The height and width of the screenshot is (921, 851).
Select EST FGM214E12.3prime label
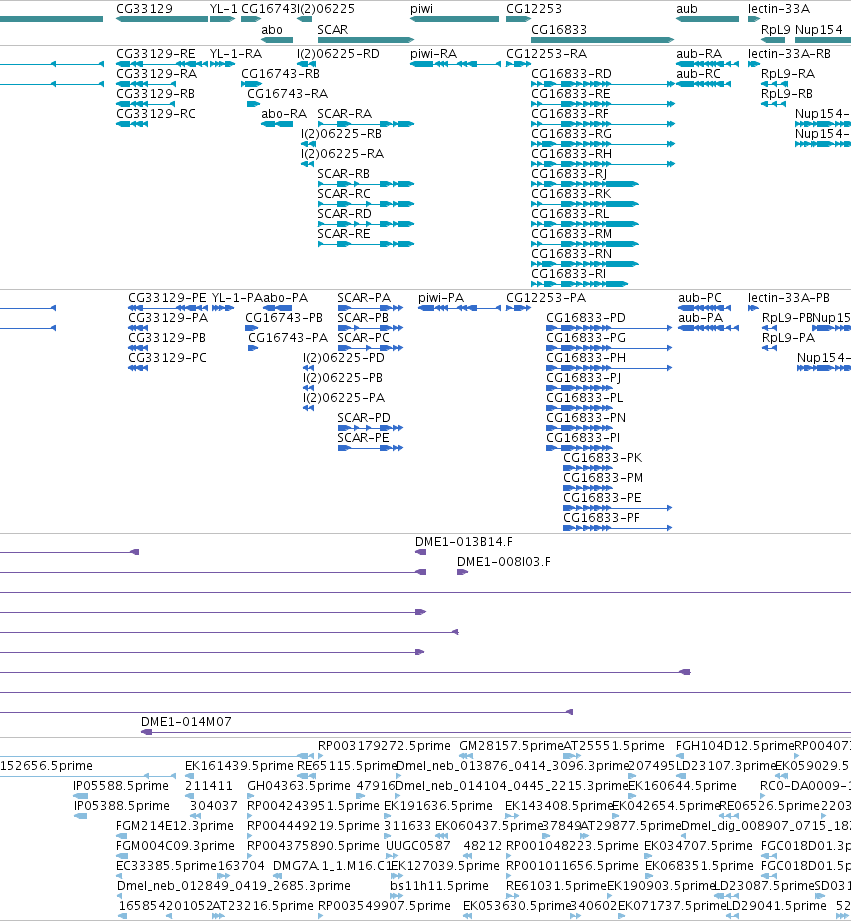point(175,825)
